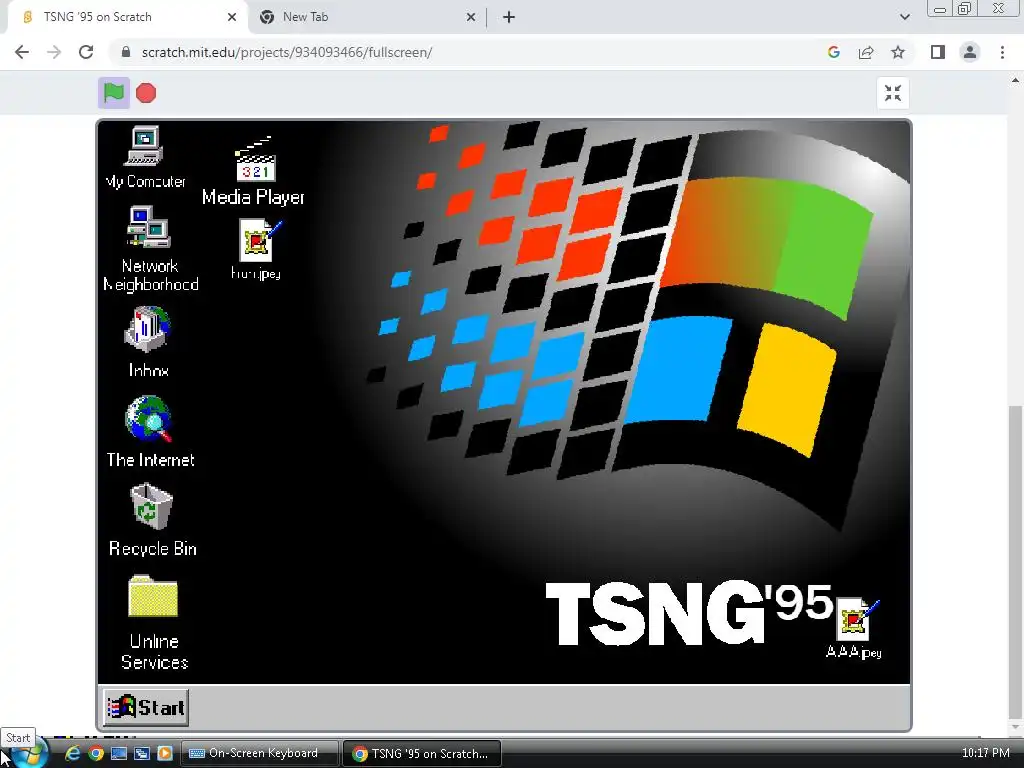Go back in browser history
The image size is (1024, 768).
coord(22,52)
